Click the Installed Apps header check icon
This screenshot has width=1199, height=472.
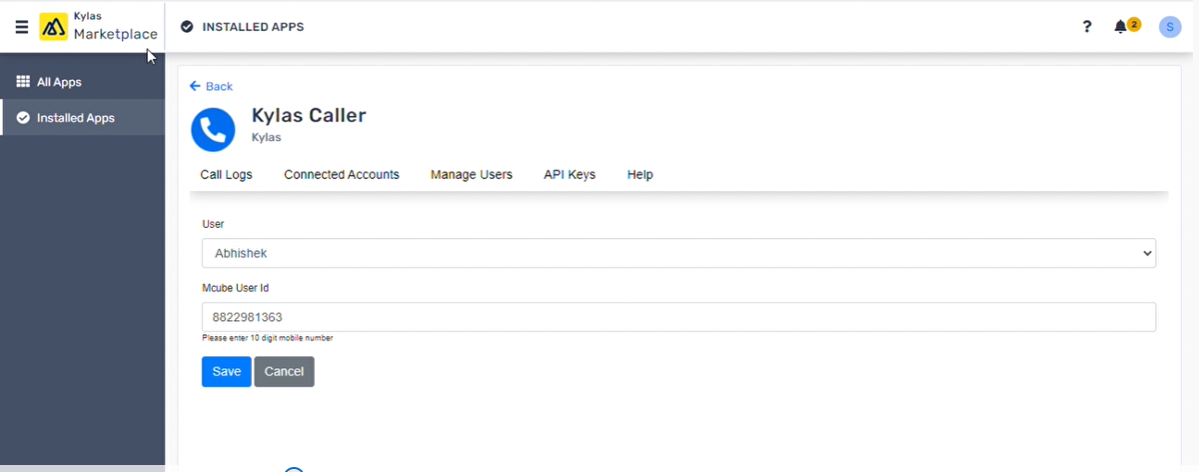click(x=187, y=27)
